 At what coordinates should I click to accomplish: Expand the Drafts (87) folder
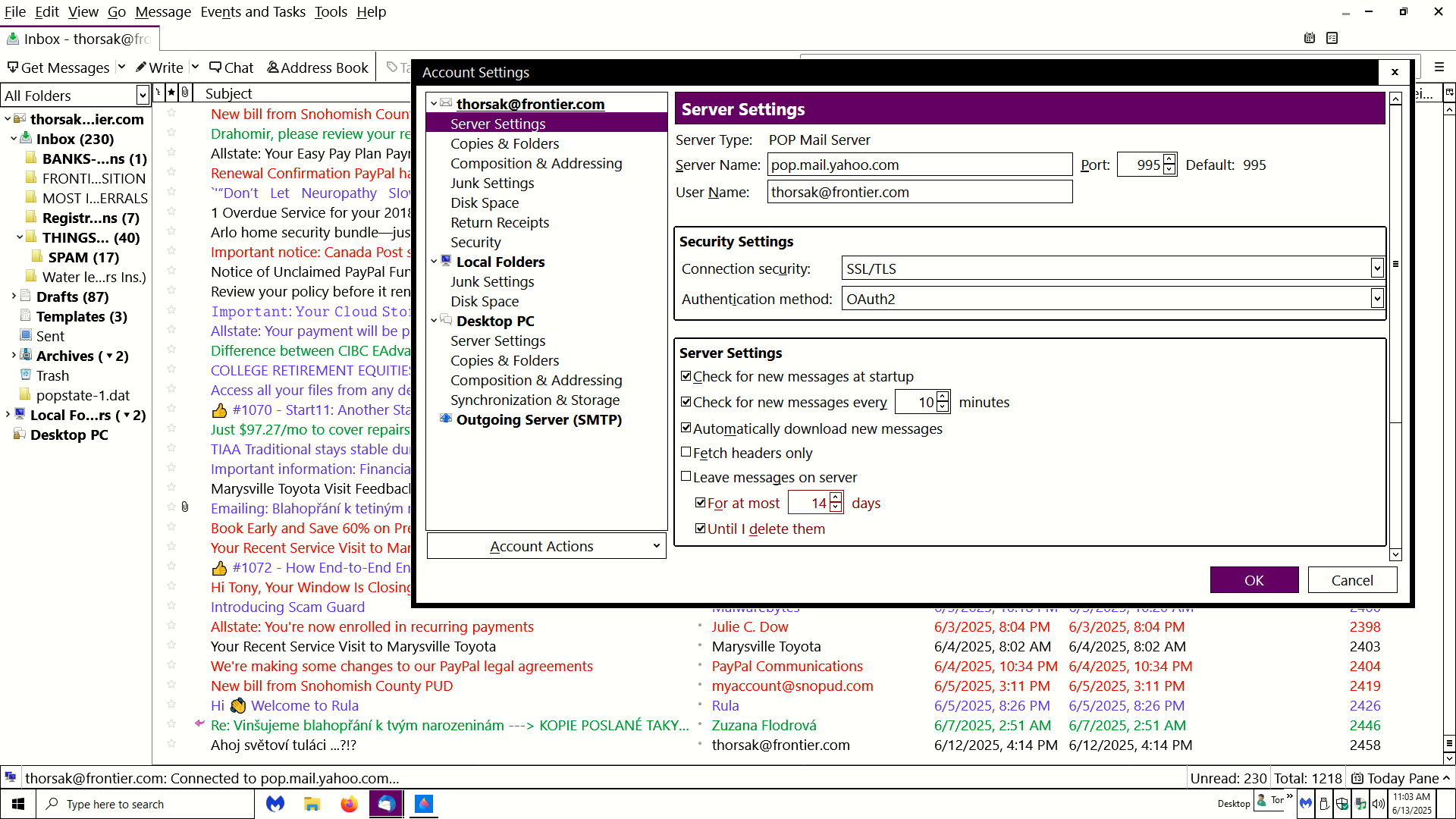[14, 296]
